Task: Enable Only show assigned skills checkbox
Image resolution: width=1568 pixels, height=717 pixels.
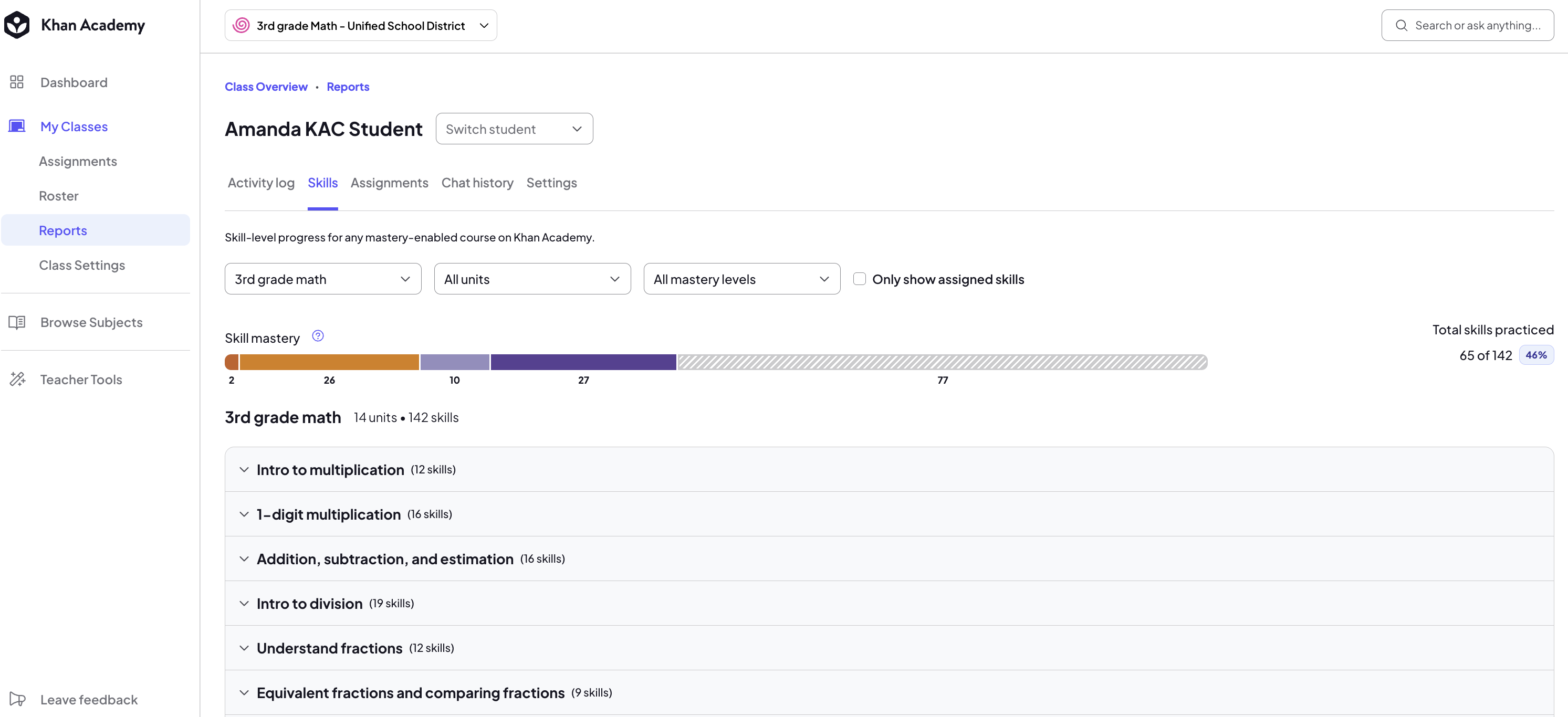Action: [x=860, y=279]
